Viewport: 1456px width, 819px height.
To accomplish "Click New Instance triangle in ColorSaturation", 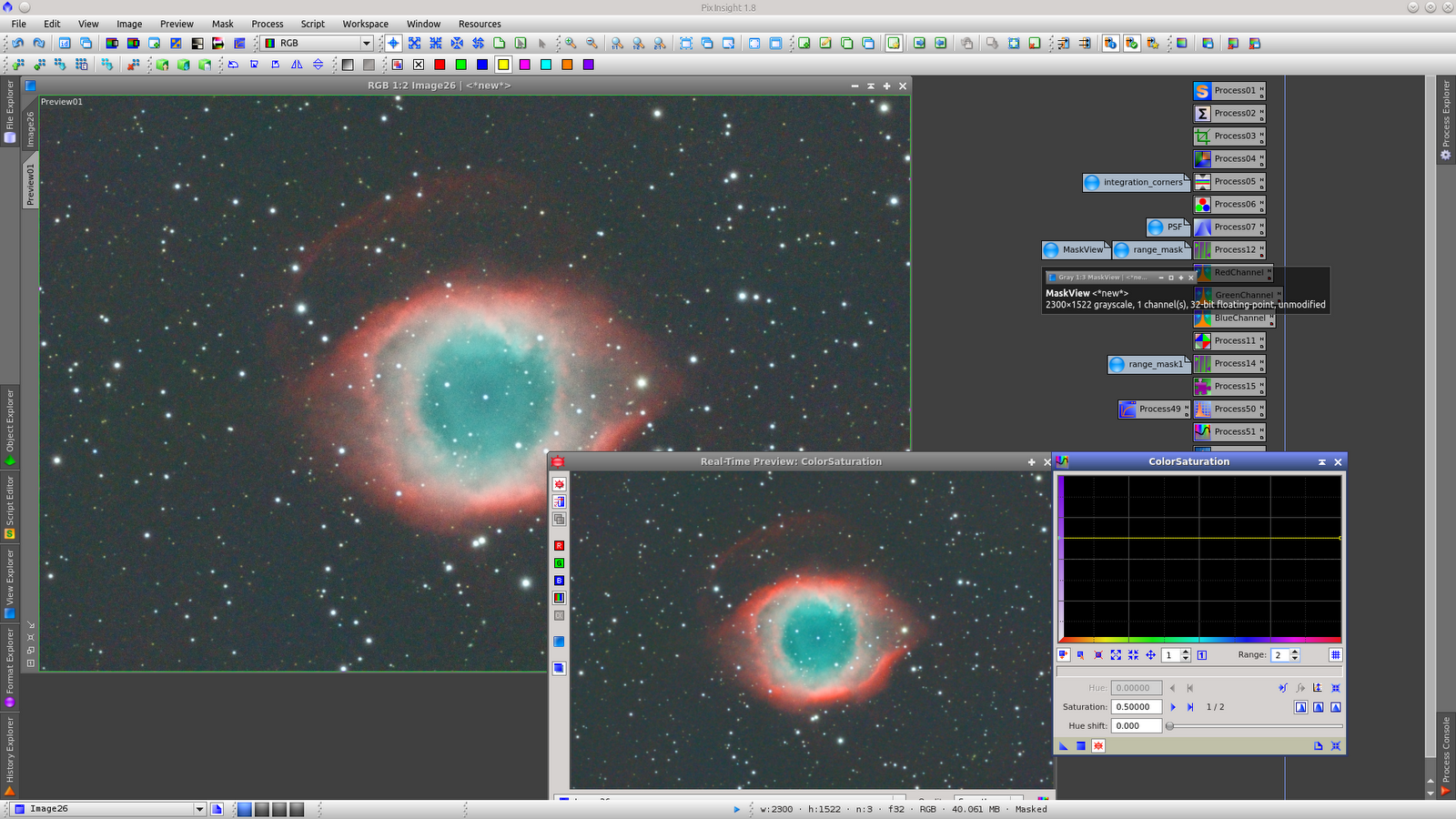I will click(x=1063, y=746).
